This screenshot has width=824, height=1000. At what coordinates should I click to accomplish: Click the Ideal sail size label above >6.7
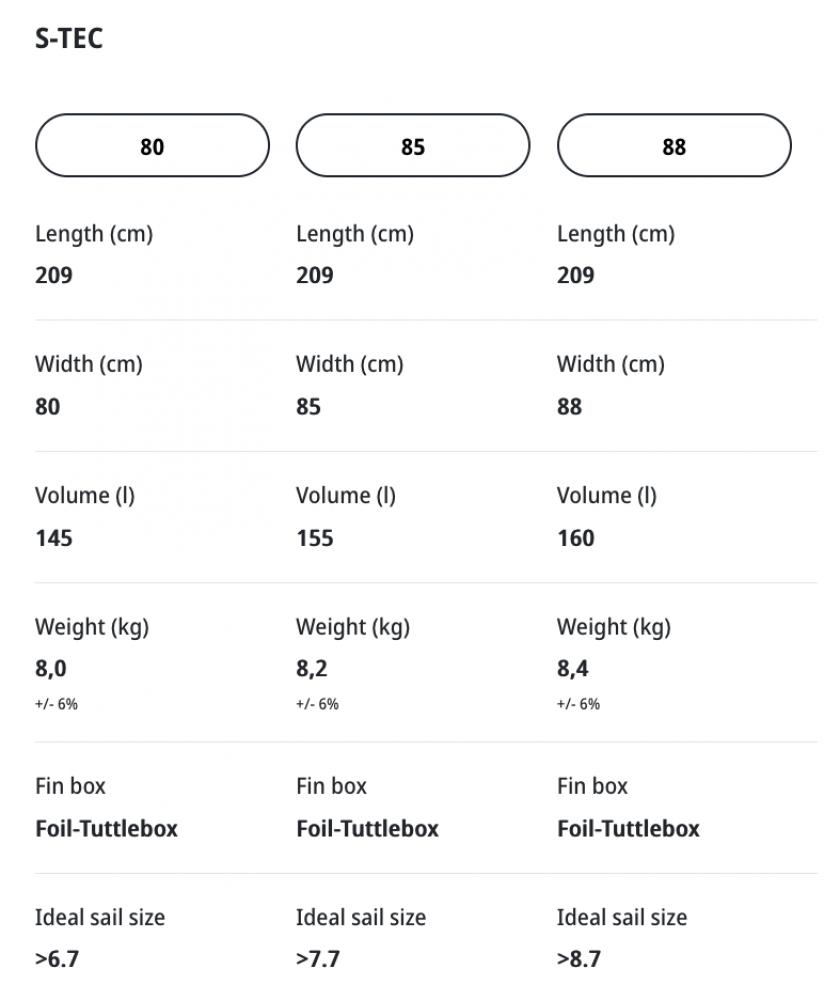100,917
